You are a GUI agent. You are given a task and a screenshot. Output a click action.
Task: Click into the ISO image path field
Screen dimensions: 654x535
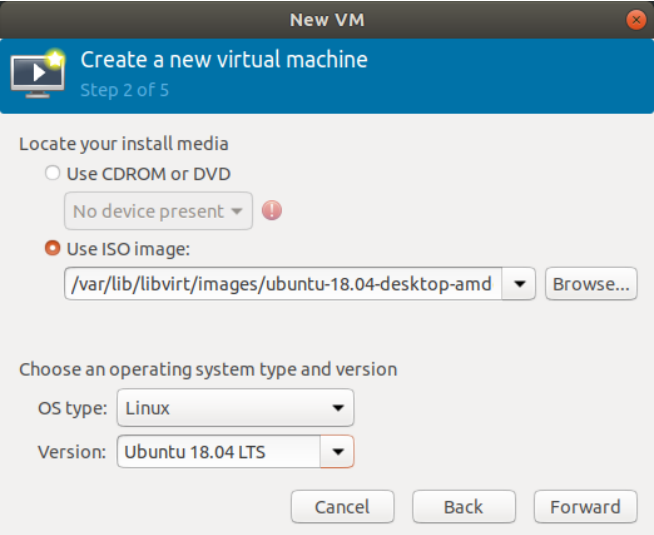pos(283,284)
